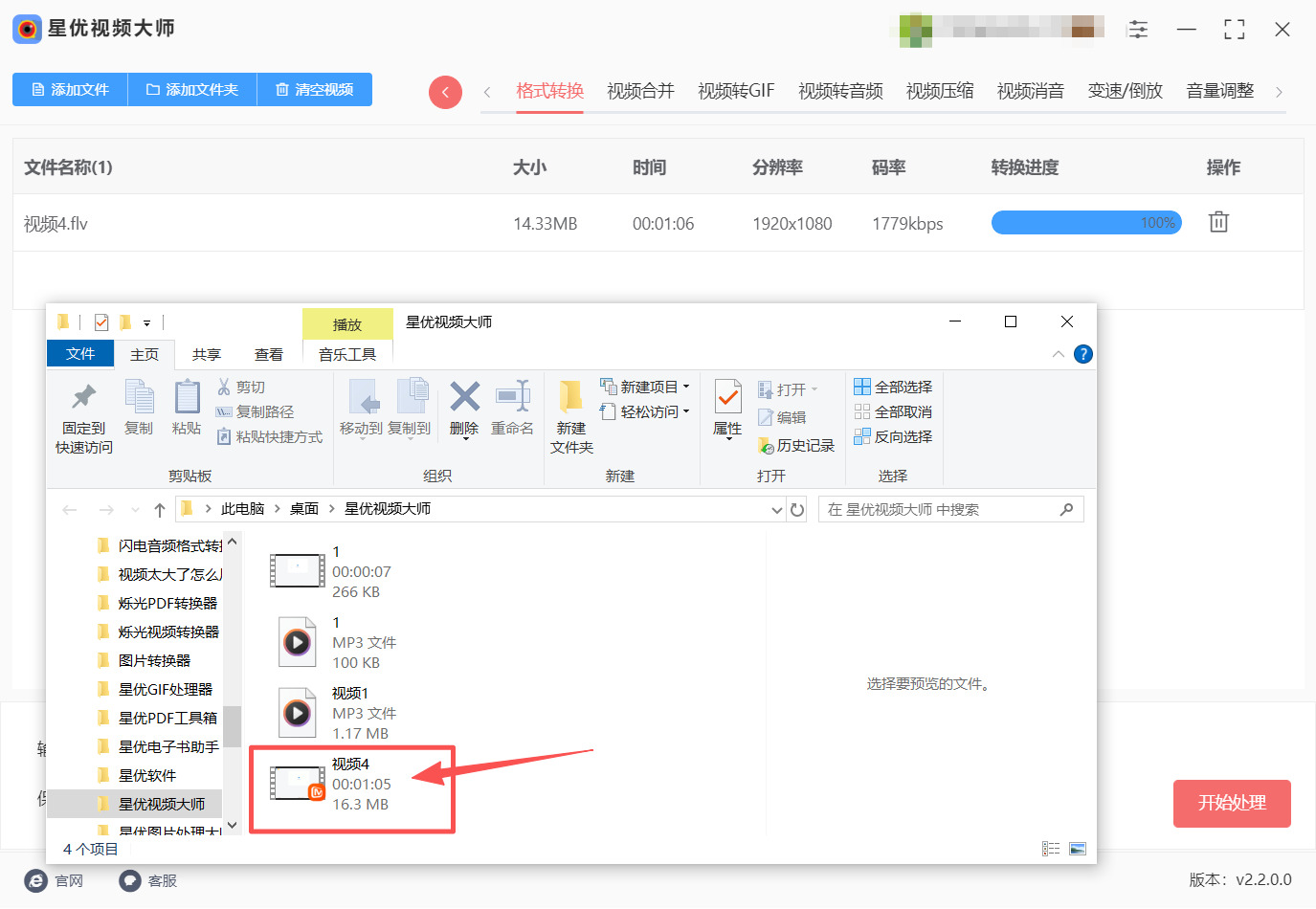Click the 100% conversion progress bar

click(x=1086, y=223)
